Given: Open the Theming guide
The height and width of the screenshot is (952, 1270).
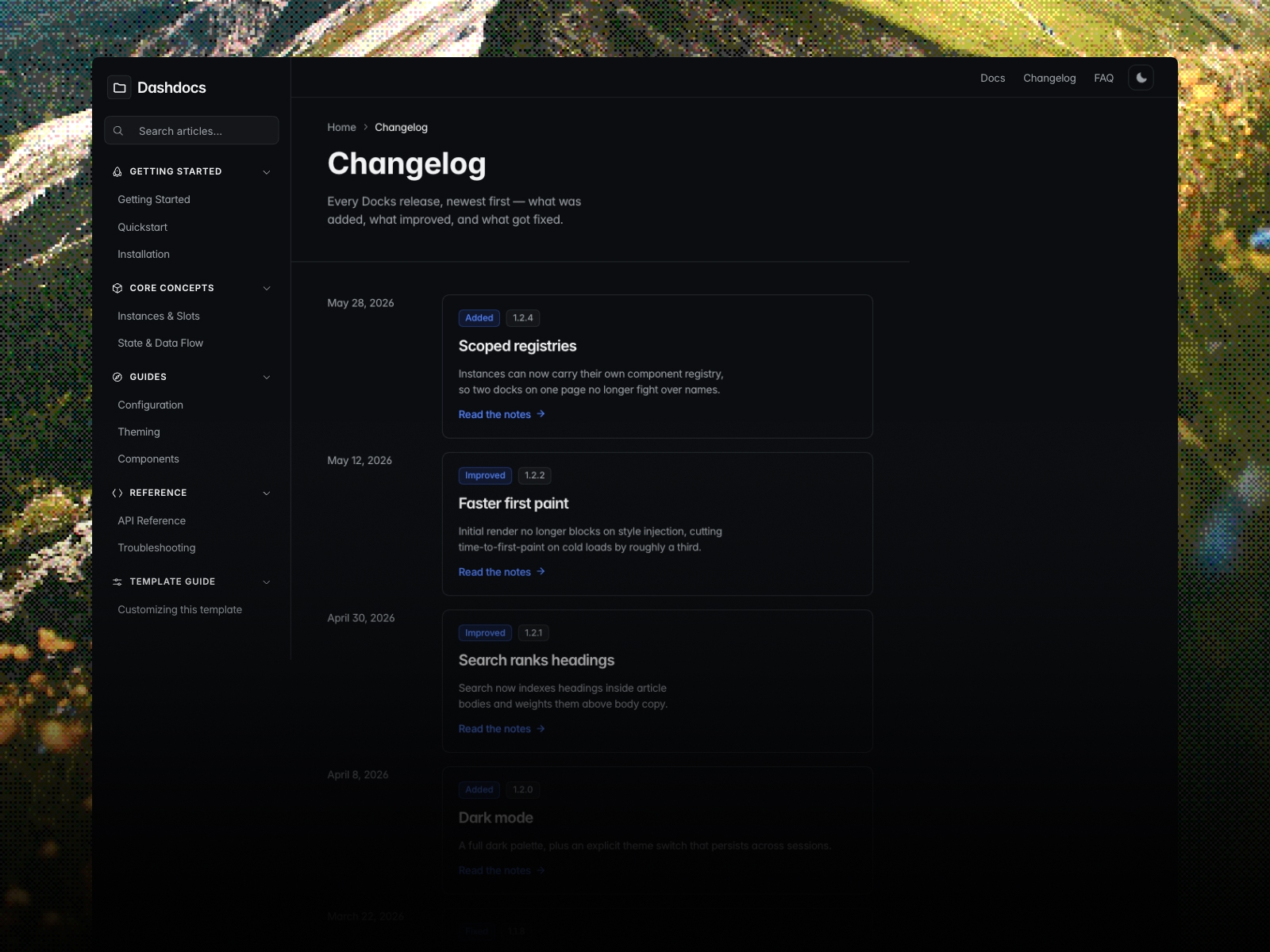Looking at the screenshot, I should (139, 432).
